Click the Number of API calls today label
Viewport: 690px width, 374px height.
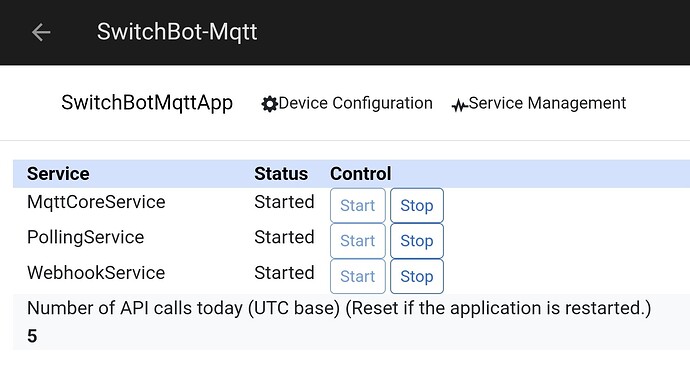(339, 308)
